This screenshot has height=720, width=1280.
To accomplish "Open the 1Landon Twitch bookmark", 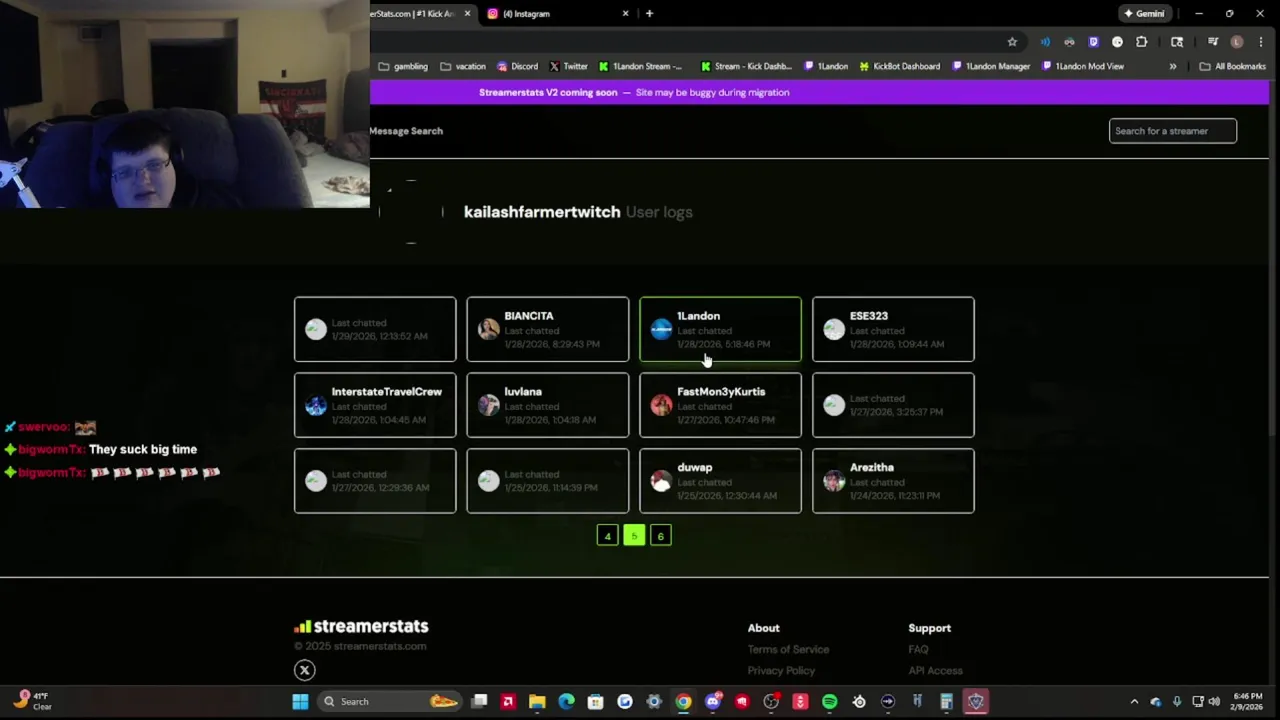I will [826, 66].
